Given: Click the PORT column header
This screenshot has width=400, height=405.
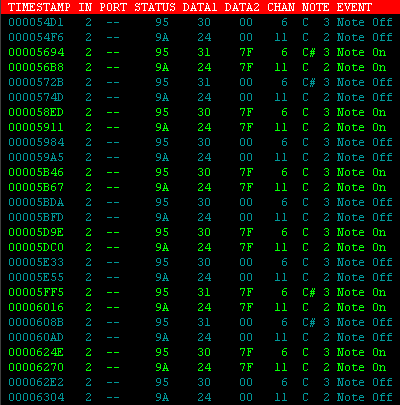Looking at the screenshot, I should pyautogui.click(x=113, y=7).
